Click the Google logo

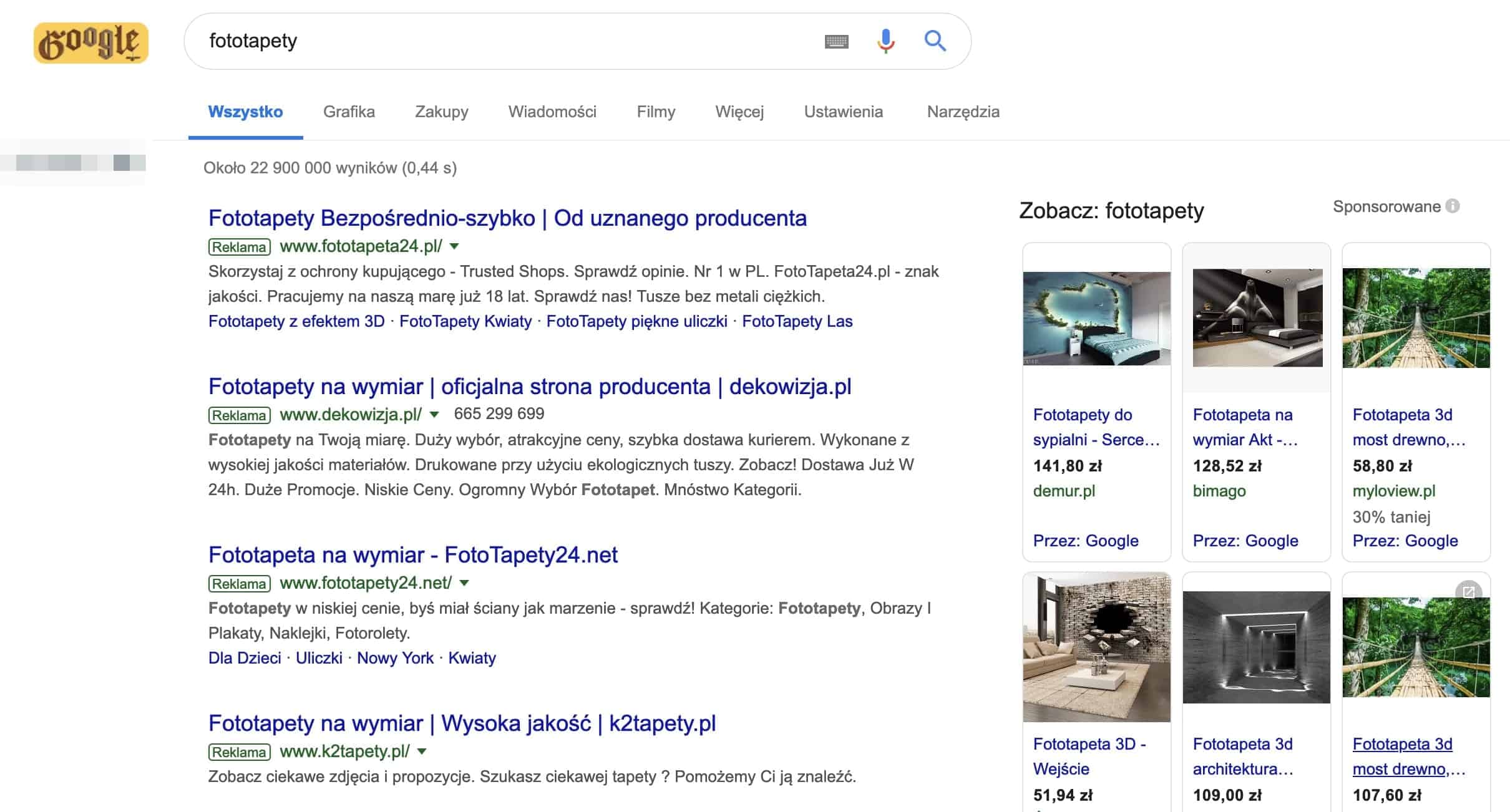[91, 43]
